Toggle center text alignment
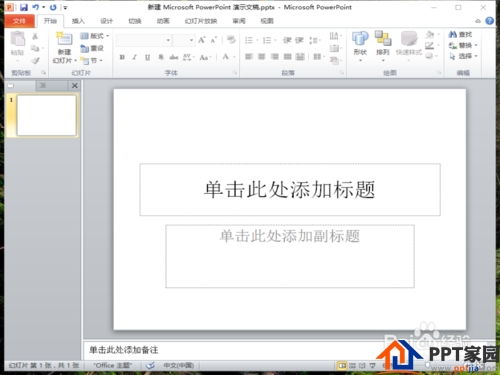The height and width of the screenshot is (375, 500). point(262,57)
